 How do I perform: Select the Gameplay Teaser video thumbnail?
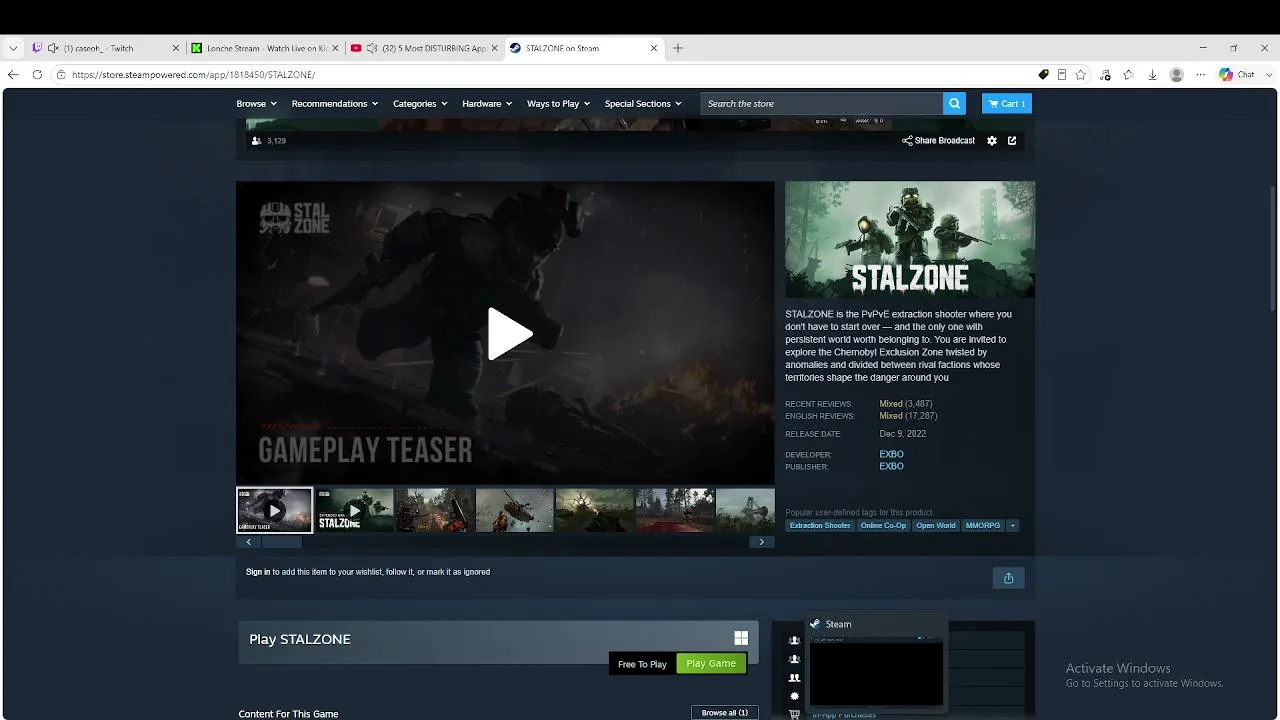click(x=275, y=510)
